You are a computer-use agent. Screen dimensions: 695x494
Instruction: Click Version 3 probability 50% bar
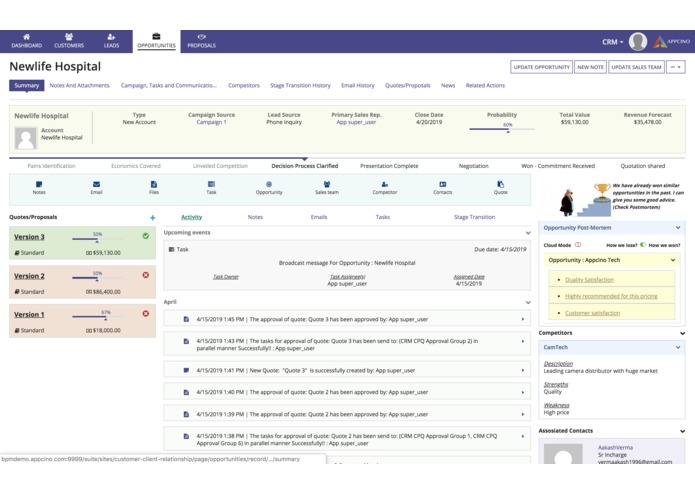[x=97, y=238]
